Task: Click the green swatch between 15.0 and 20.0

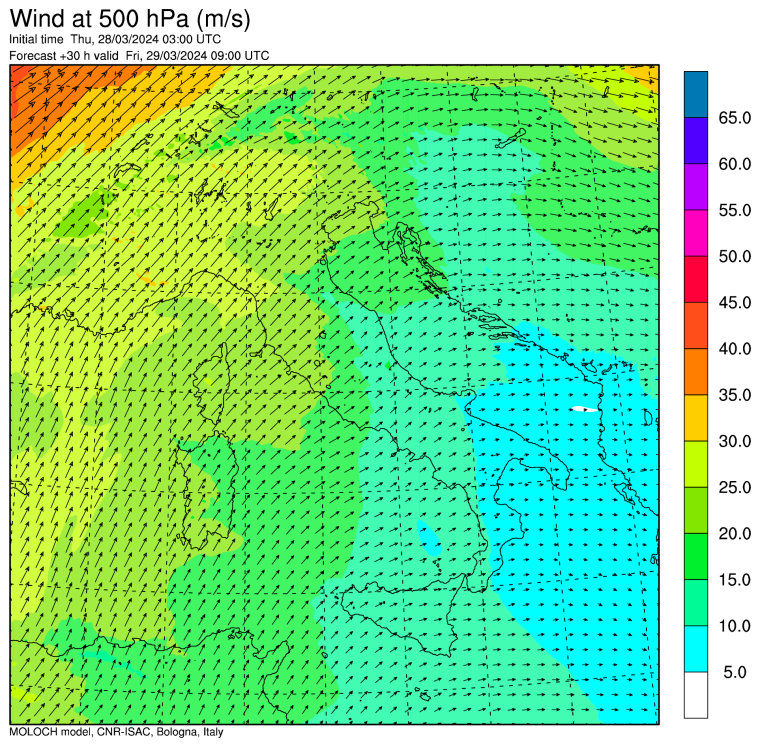Action: click(696, 556)
